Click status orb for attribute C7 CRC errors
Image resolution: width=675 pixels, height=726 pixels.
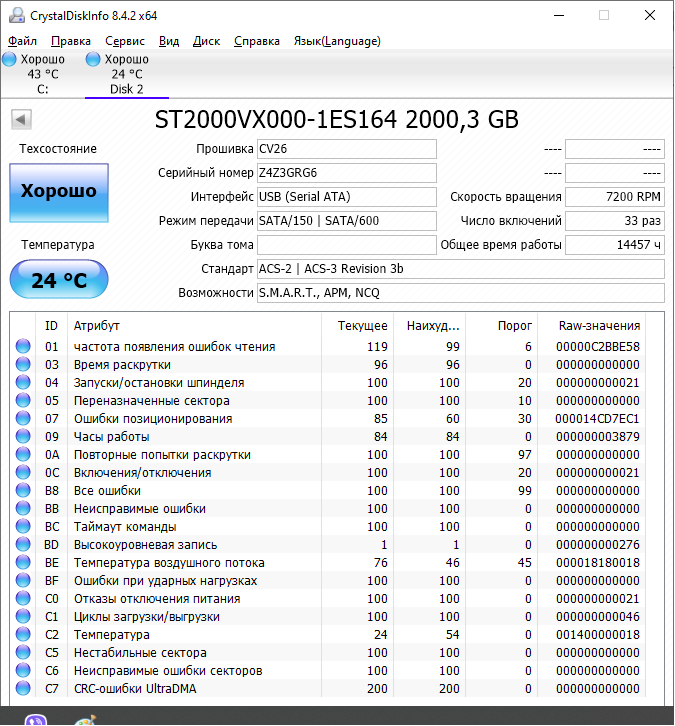[x=22, y=689]
